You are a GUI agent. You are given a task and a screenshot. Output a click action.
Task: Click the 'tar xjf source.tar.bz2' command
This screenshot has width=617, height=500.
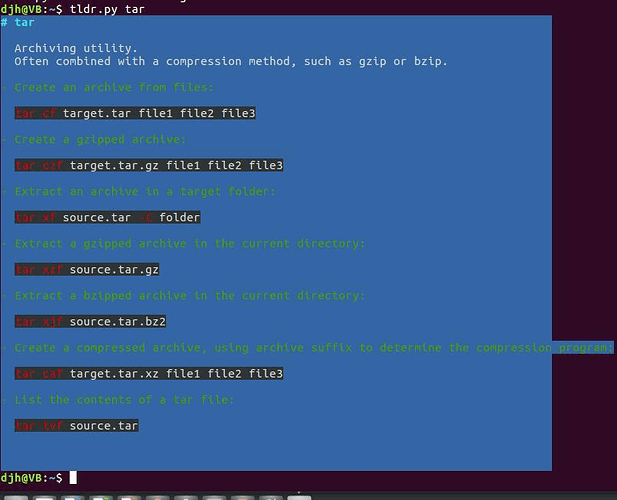[x=90, y=321]
